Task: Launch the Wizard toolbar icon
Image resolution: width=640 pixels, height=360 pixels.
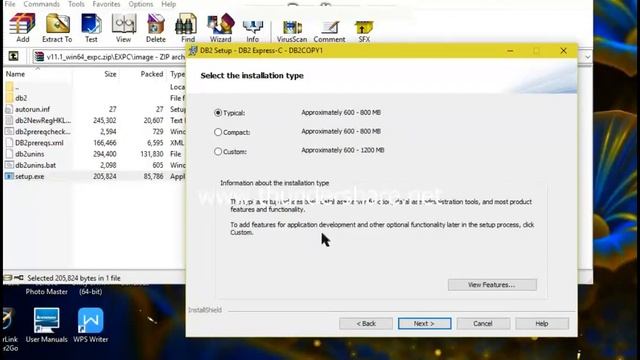Action: pyautogui.click(x=220, y=28)
